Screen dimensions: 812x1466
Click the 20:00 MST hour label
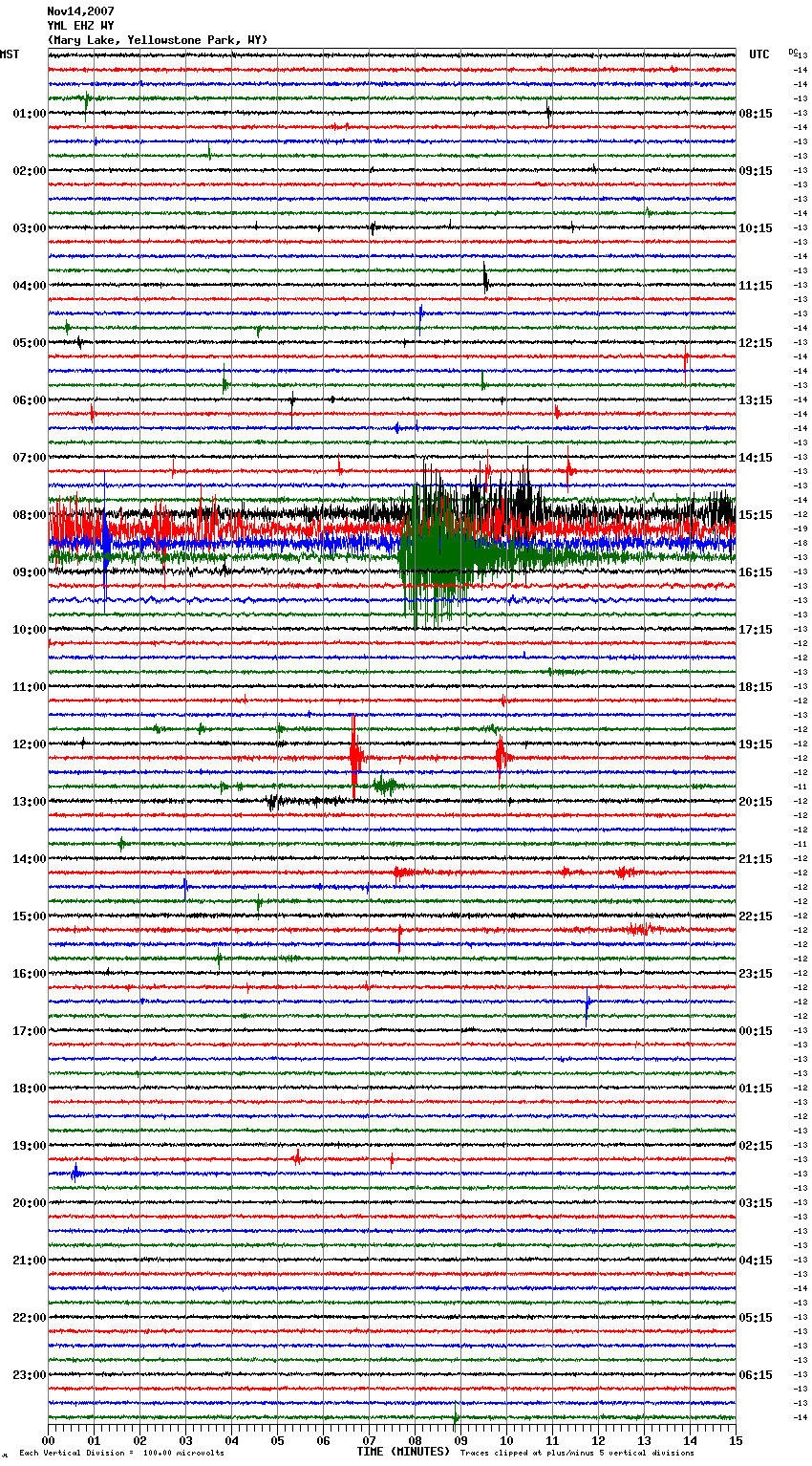29,1203
